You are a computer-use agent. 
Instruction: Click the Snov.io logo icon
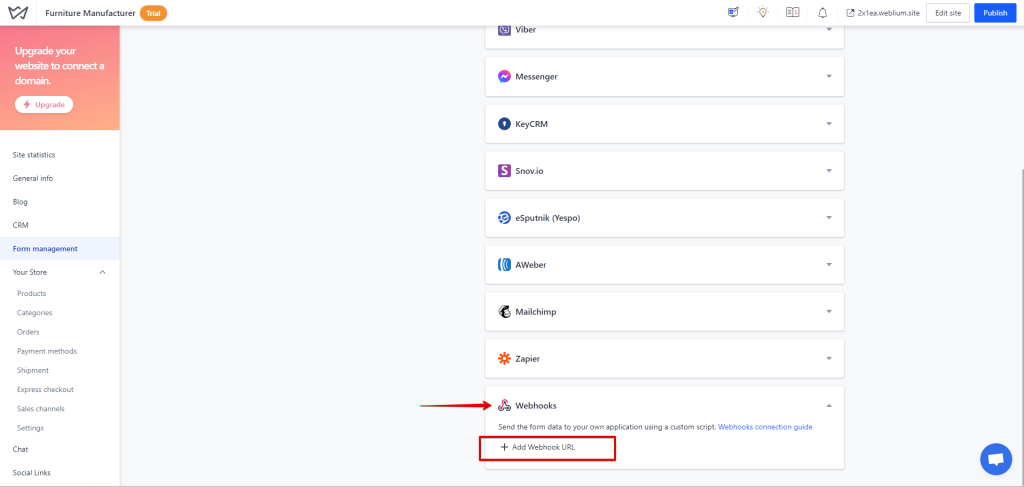click(505, 170)
